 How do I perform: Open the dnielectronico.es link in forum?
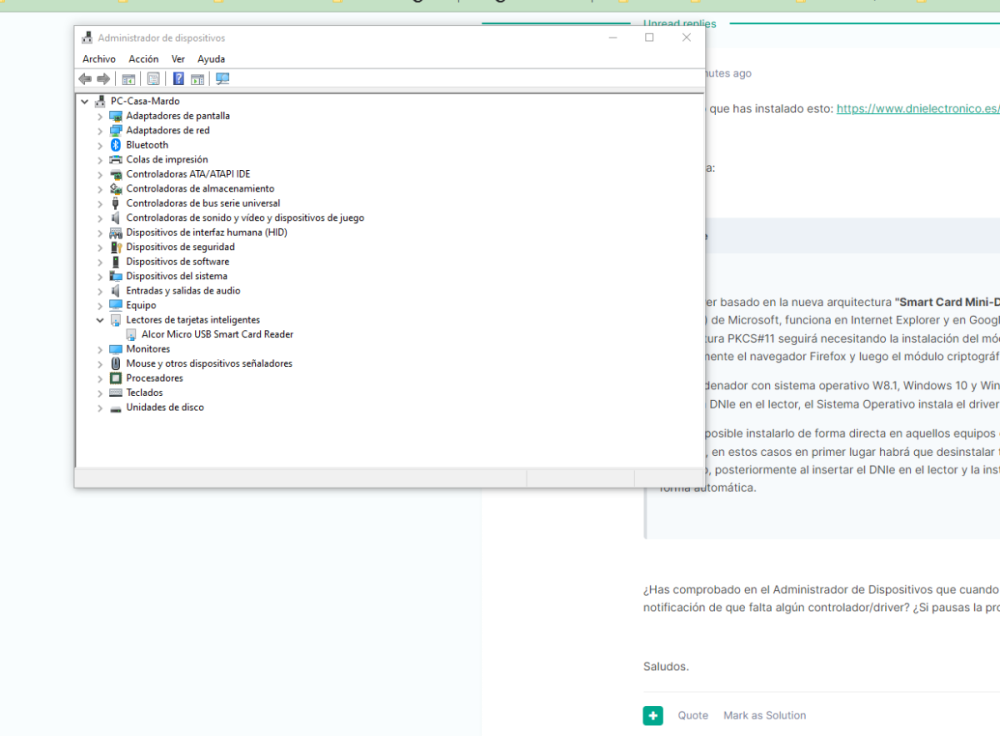click(918, 108)
